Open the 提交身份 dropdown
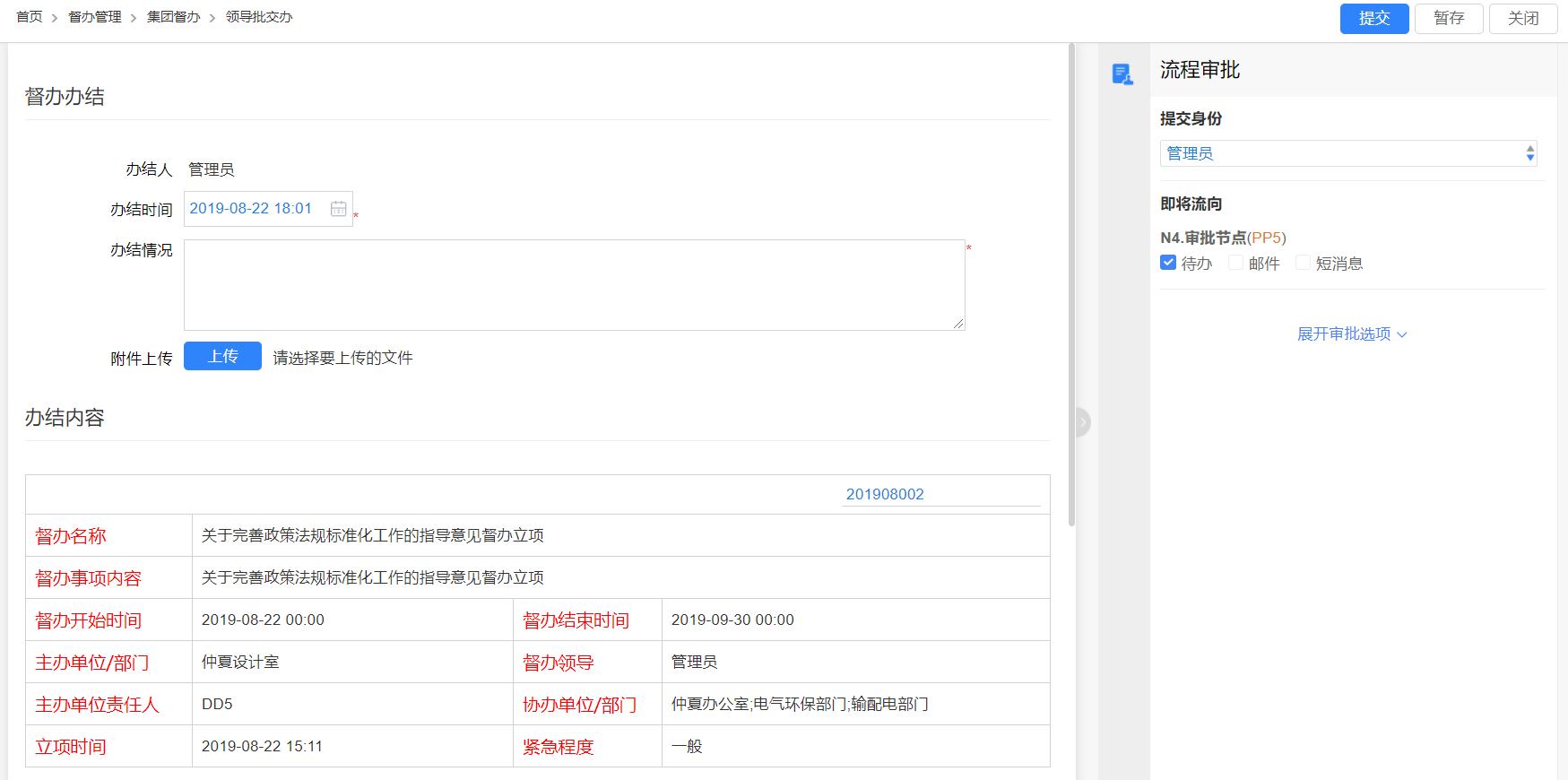The width and height of the screenshot is (1568, 780). coord(1347,153)
